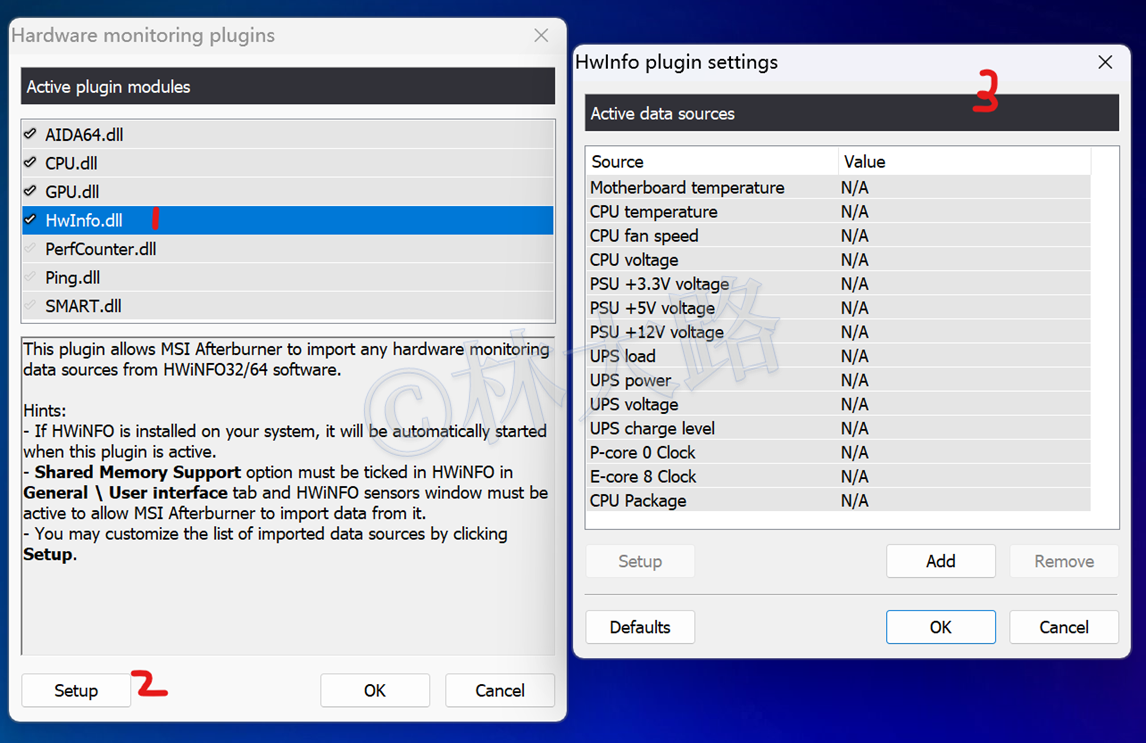Image resolution: width=1146 pixels, height=743 pixels.
Task: Click Add to add a data source
Action: pyautogui.click(x=941, y=561)
